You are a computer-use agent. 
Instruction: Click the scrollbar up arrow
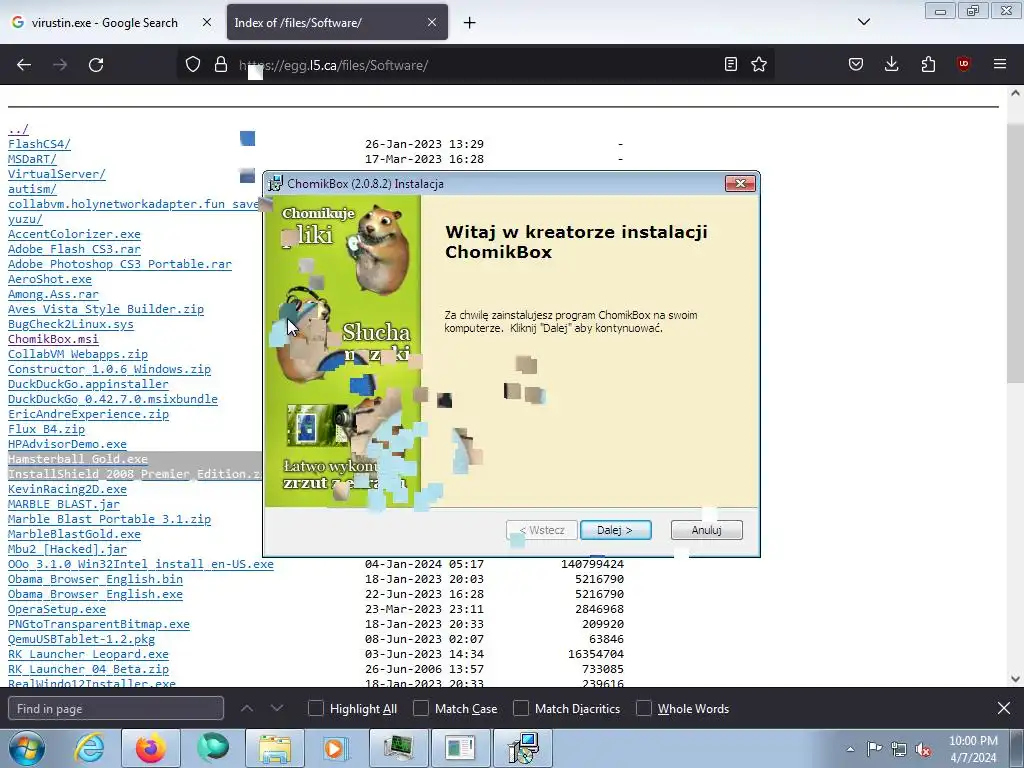click(x=1015, y=93)
